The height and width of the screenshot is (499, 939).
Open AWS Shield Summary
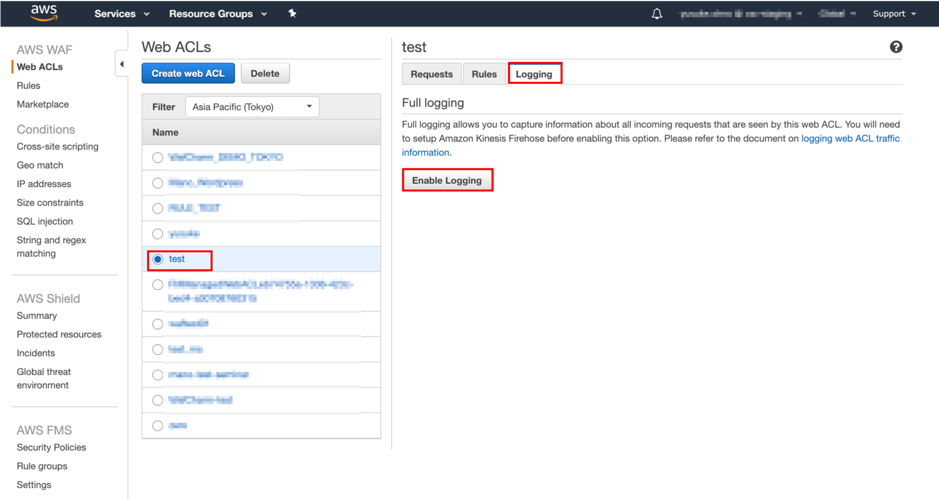tap(37, 316)
